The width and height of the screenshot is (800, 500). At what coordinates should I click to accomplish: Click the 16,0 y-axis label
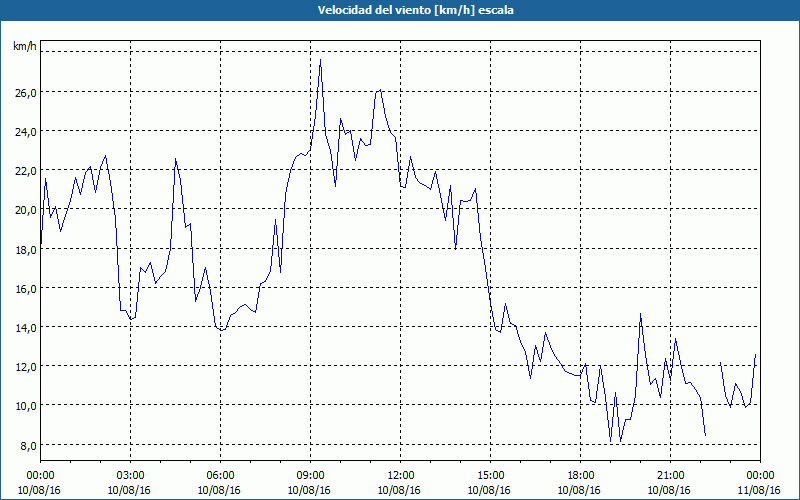coord(24,288)
